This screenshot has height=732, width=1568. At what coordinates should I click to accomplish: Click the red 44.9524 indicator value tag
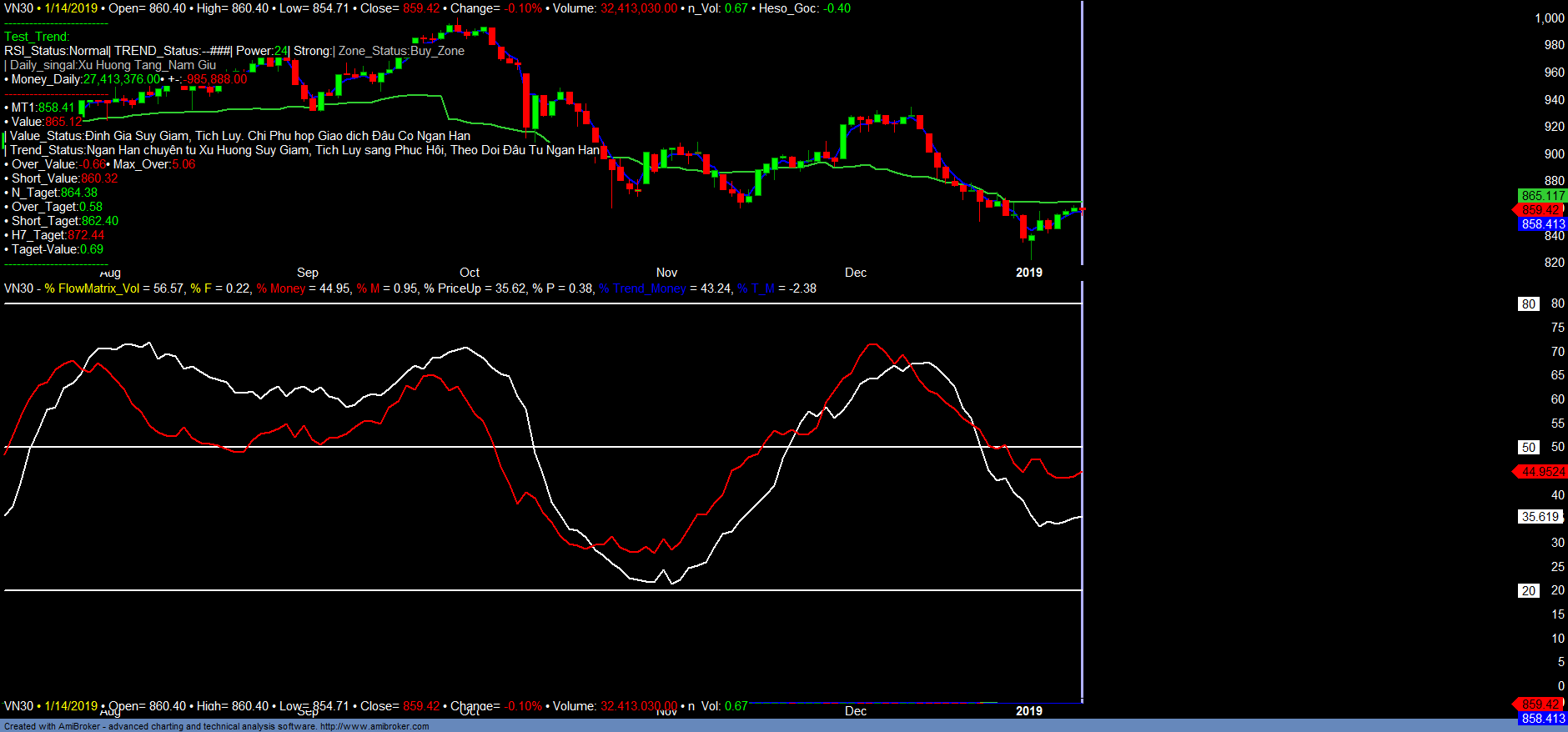tap(1542, 472)
